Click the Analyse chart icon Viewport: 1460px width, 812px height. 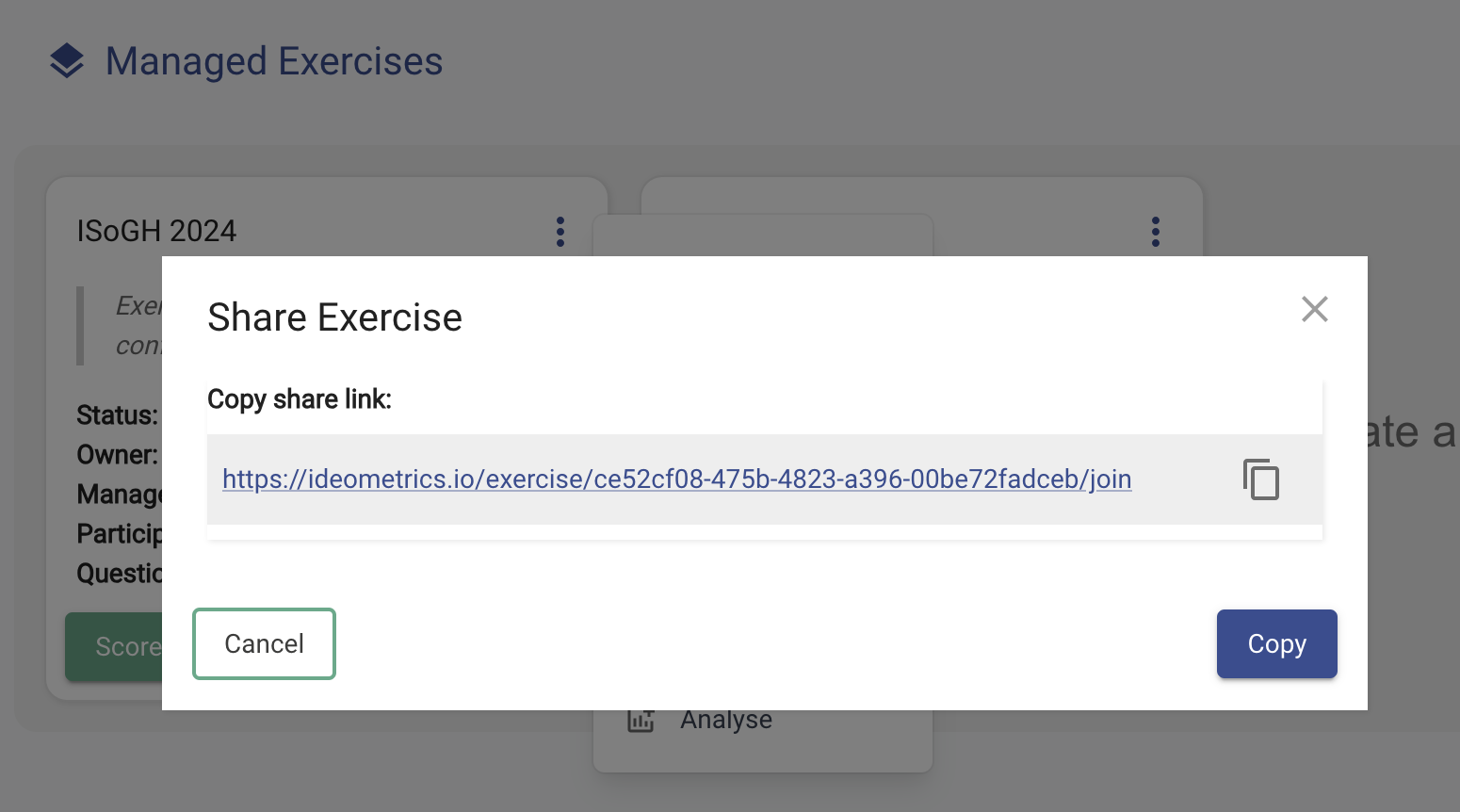tap(641, 721)
